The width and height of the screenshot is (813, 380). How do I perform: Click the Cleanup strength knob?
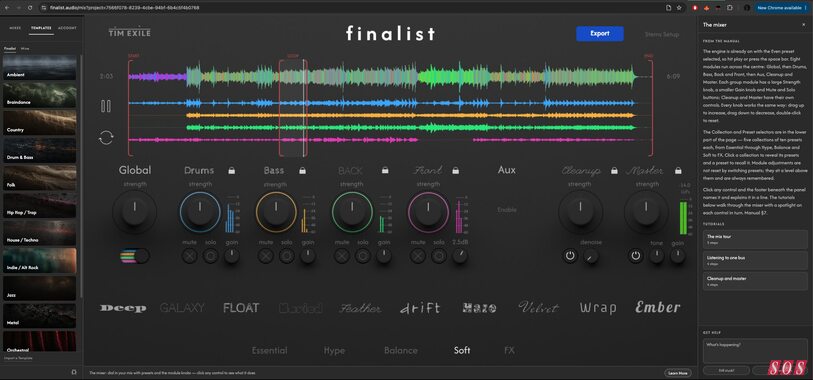[x=580, y=212]
